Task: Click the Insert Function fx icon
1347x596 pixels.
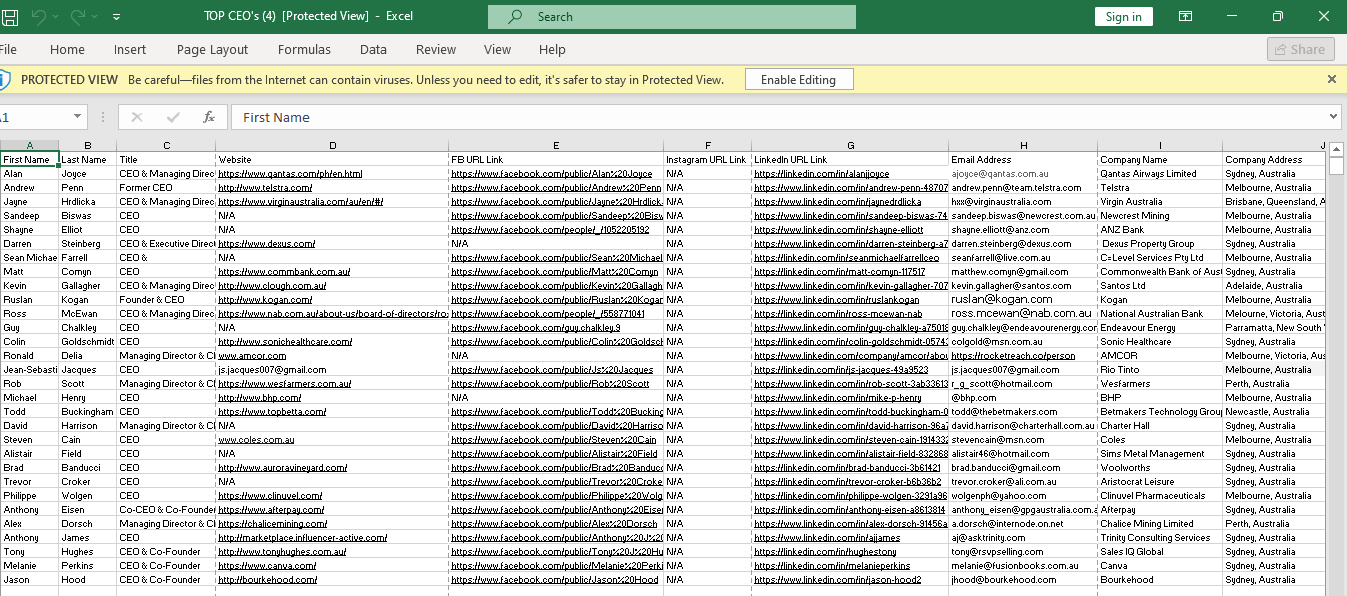Action: [x=209, y=117]
